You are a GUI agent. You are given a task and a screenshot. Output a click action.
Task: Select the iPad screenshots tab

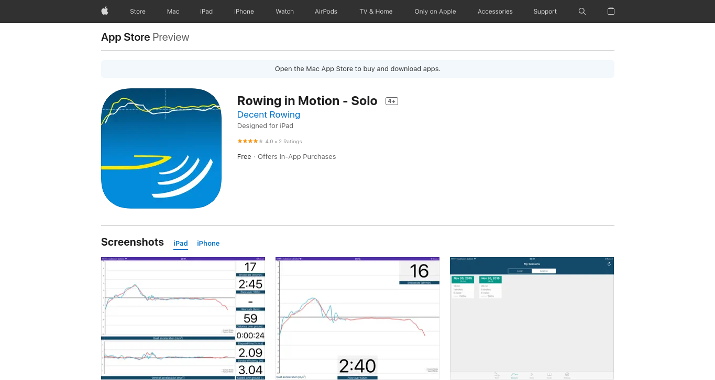[x=181, y=244]
